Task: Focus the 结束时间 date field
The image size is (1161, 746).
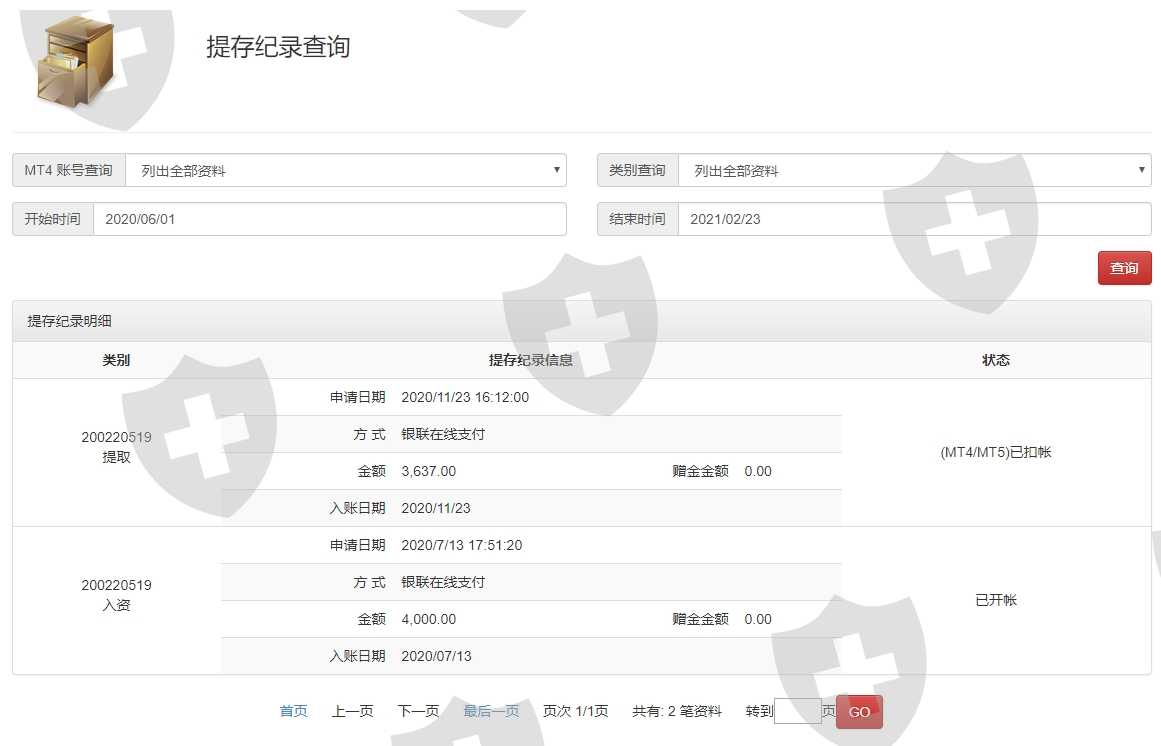Action: (914, 219)
